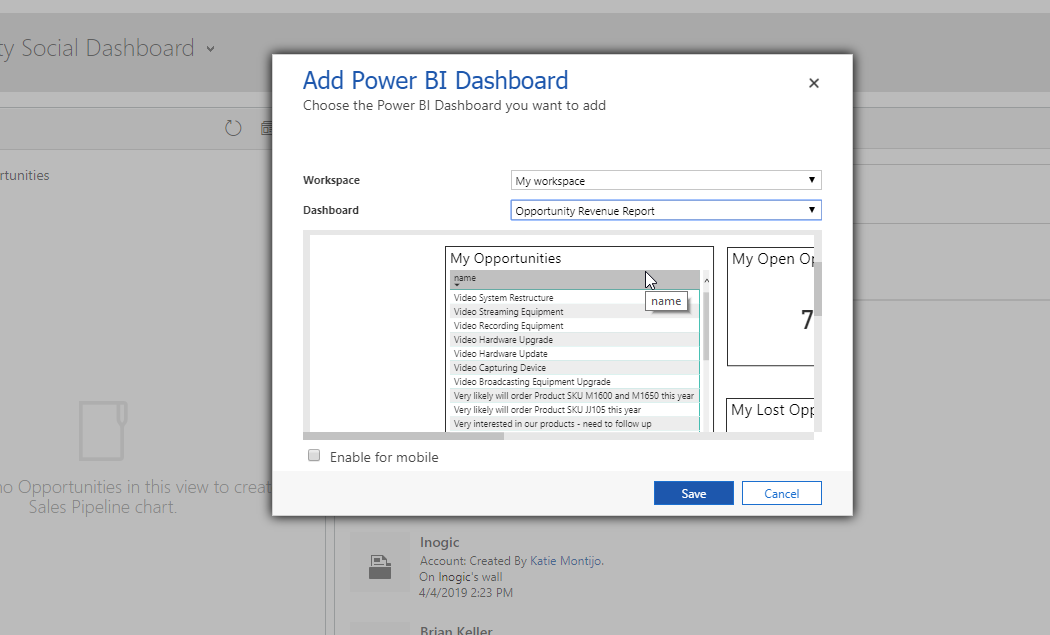Click the preview horizontal scrollbar thumb
Viewport: 1050px width, 635px height.
(403, 436)
